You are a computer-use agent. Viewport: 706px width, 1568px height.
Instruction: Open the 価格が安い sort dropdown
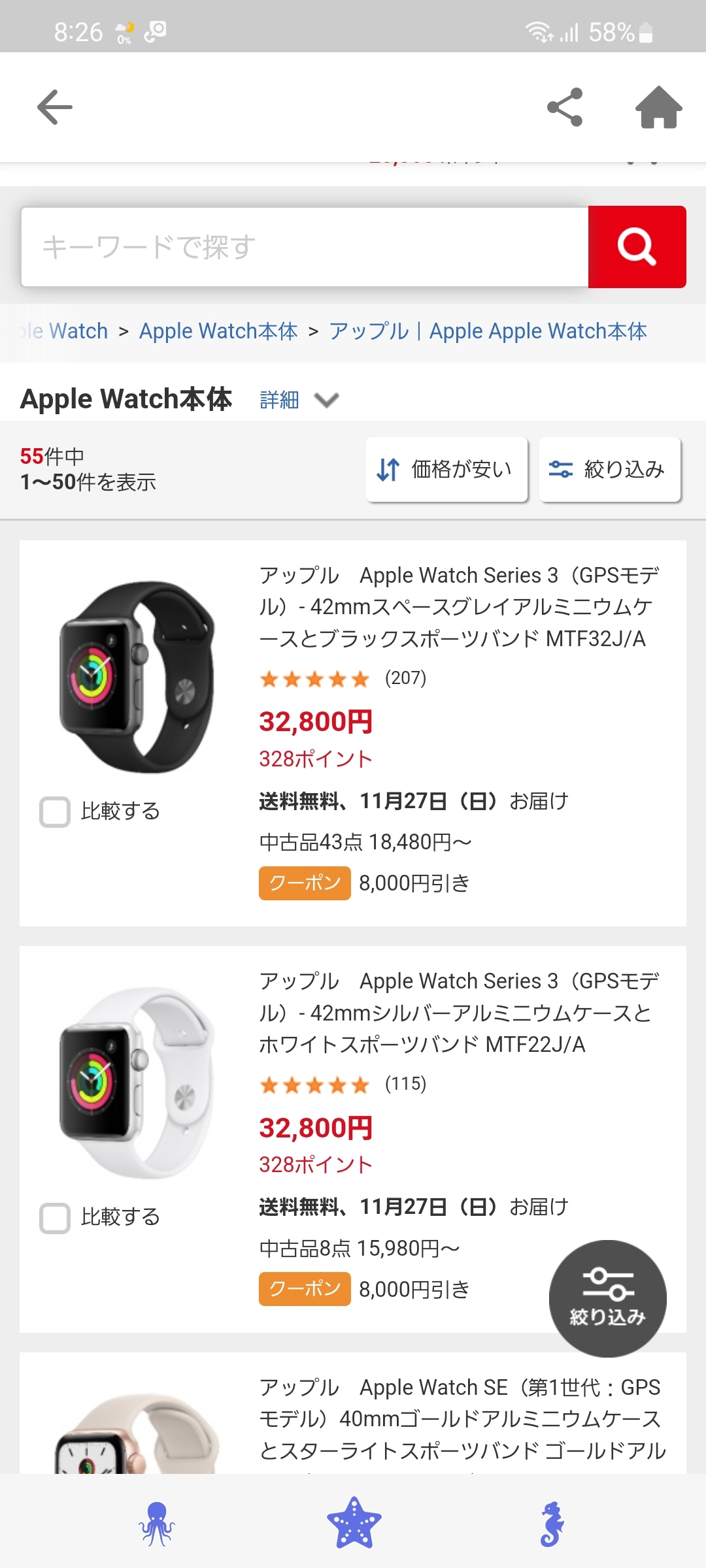pos(446,469)
